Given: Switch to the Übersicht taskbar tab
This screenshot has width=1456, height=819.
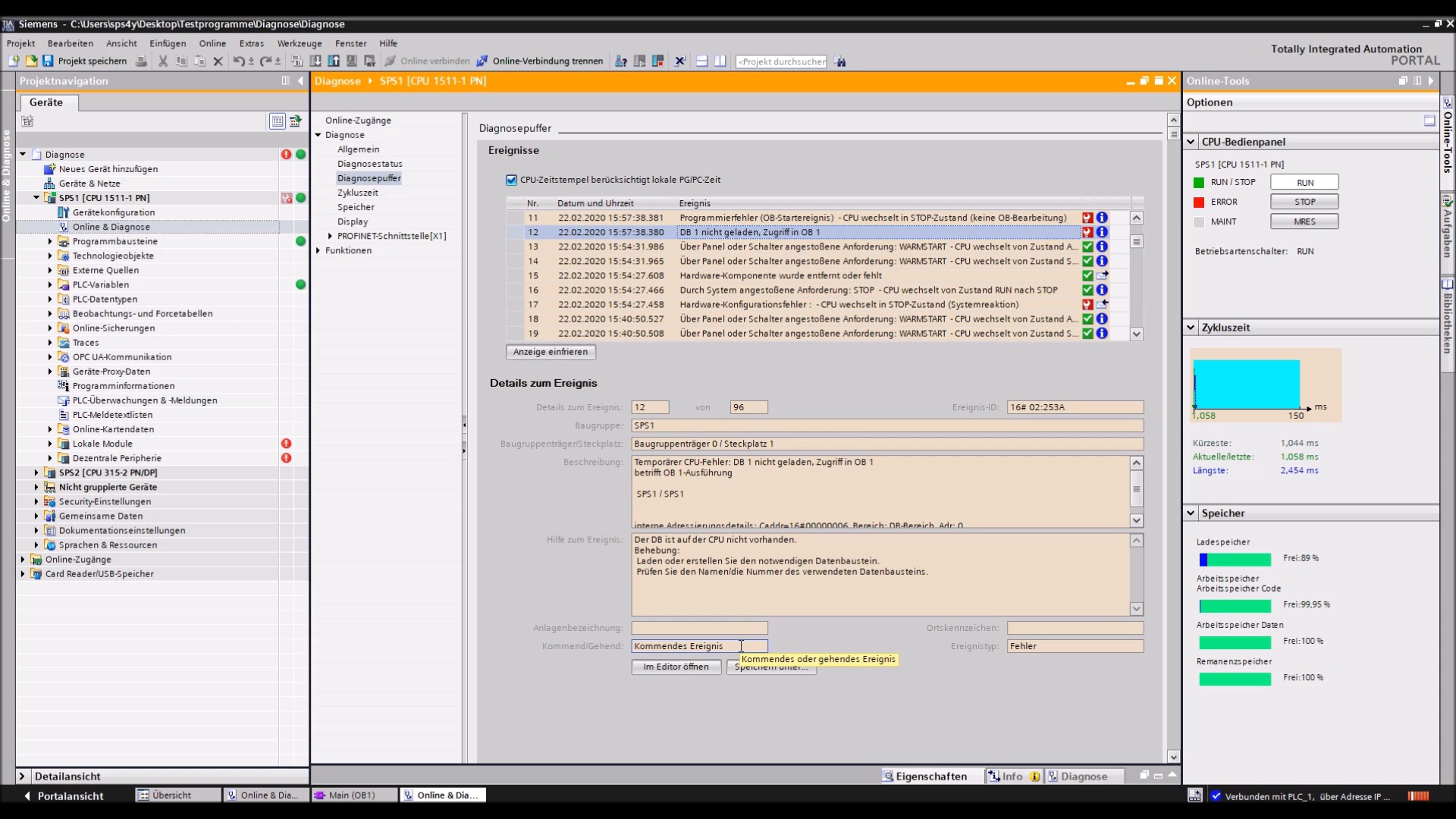Looking at the screenshot, I should click(177, 795).
